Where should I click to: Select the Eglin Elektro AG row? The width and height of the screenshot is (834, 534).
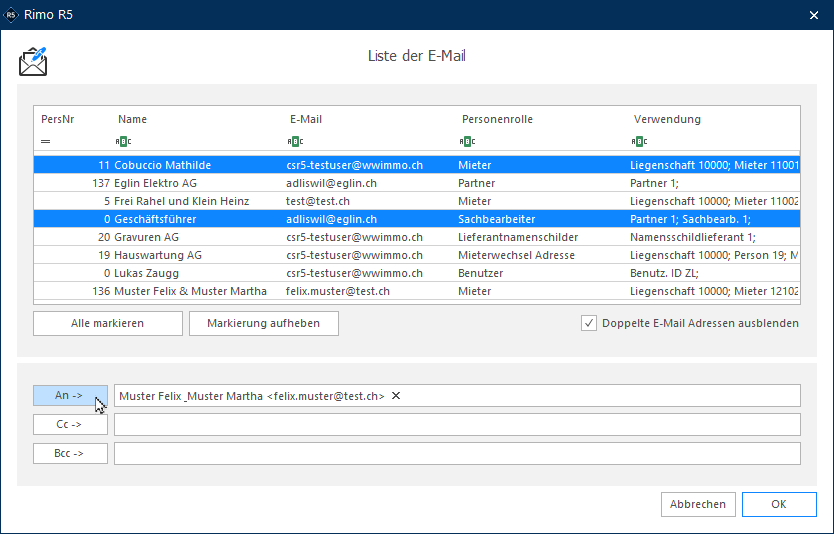417,183
